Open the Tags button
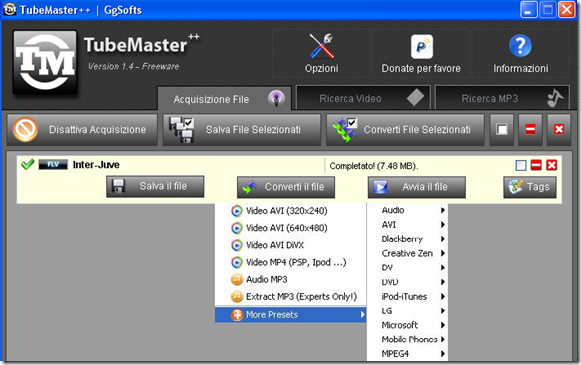The image size is (581, 365). (529, 187)
